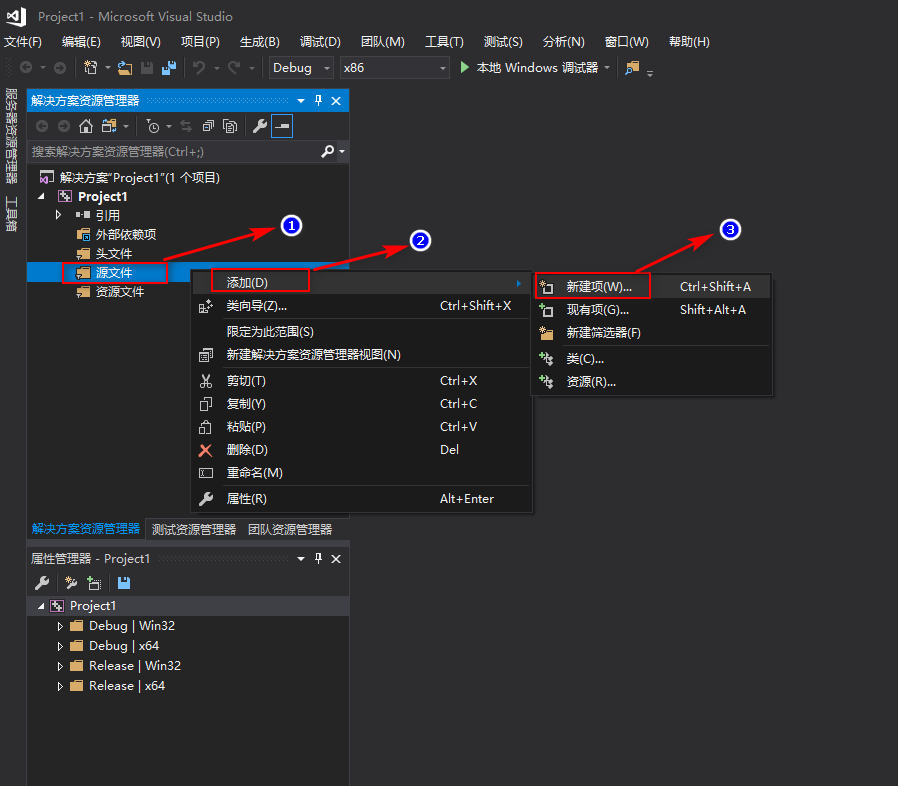Screen dimensions: 898x786
Task: Click the green Start Debugging play icon
Action: pyautogui.click(x=464, y=68)
